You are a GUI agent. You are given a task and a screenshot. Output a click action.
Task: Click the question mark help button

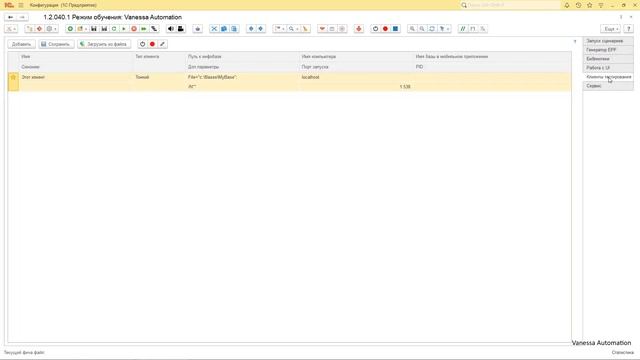629,29
